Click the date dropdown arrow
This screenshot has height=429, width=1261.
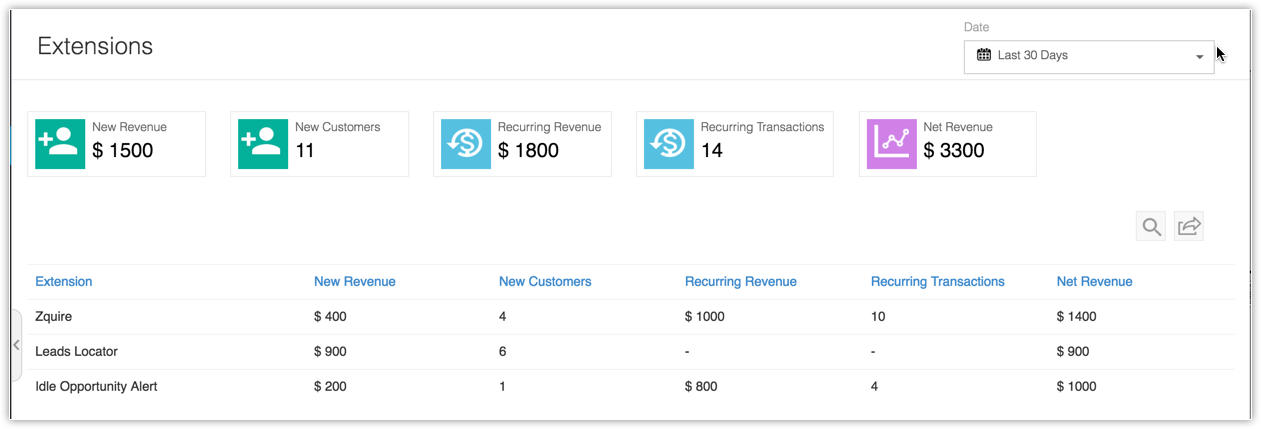pos(1200,57)
